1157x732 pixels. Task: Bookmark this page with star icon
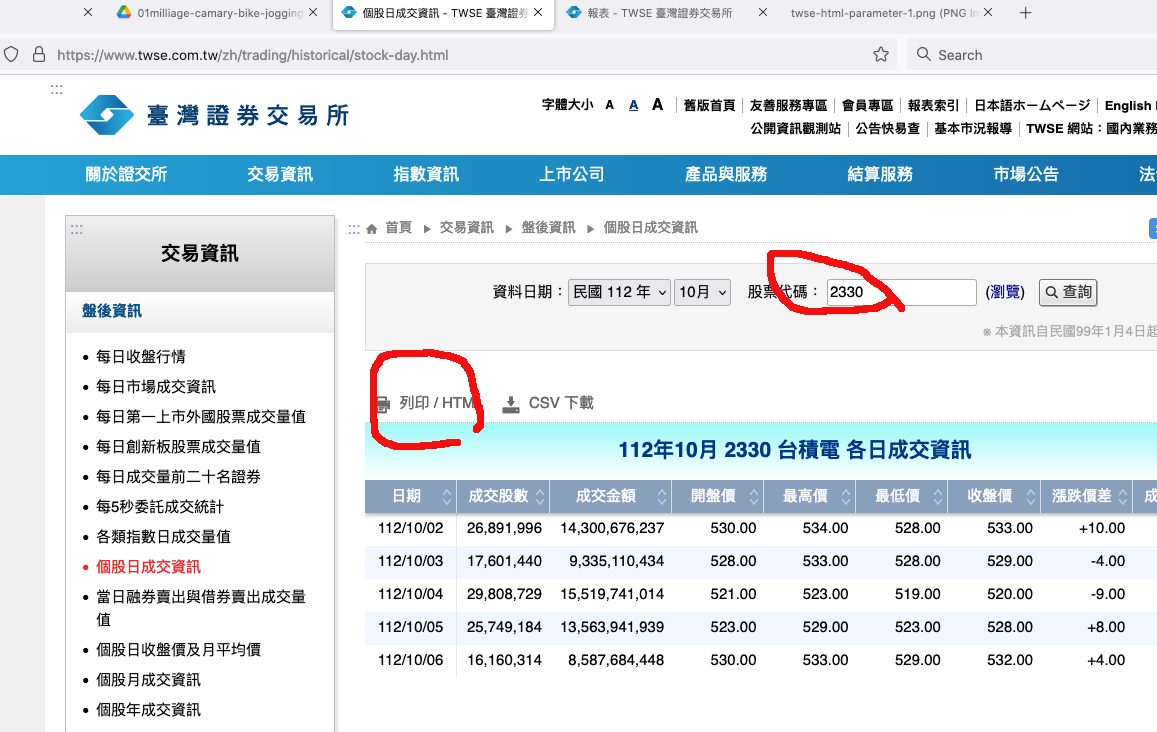pos(881,55)
